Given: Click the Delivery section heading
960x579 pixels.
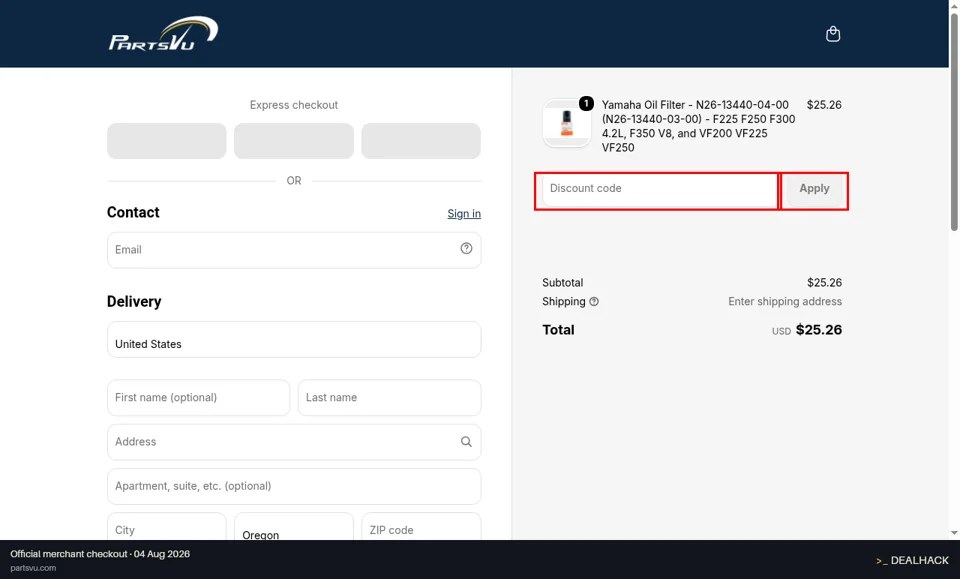Looking at the screenshot, I should pyautogui.click(x=134, y=302).
